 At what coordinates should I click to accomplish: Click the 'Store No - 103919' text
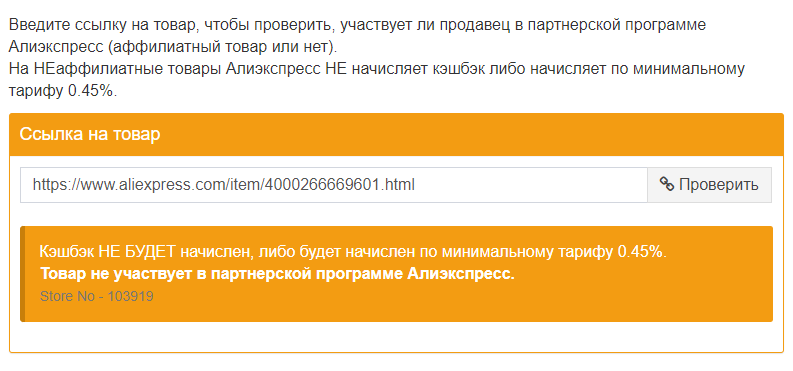97,296
